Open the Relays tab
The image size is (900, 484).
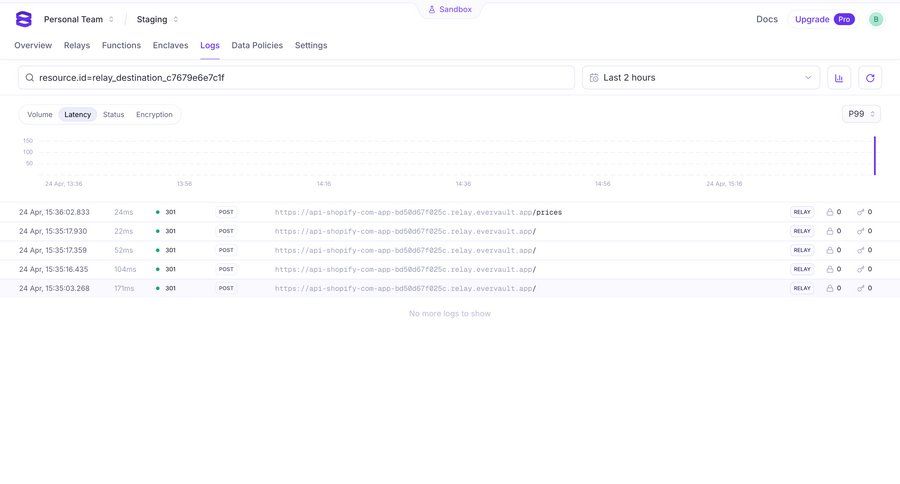tap(77, 45)
